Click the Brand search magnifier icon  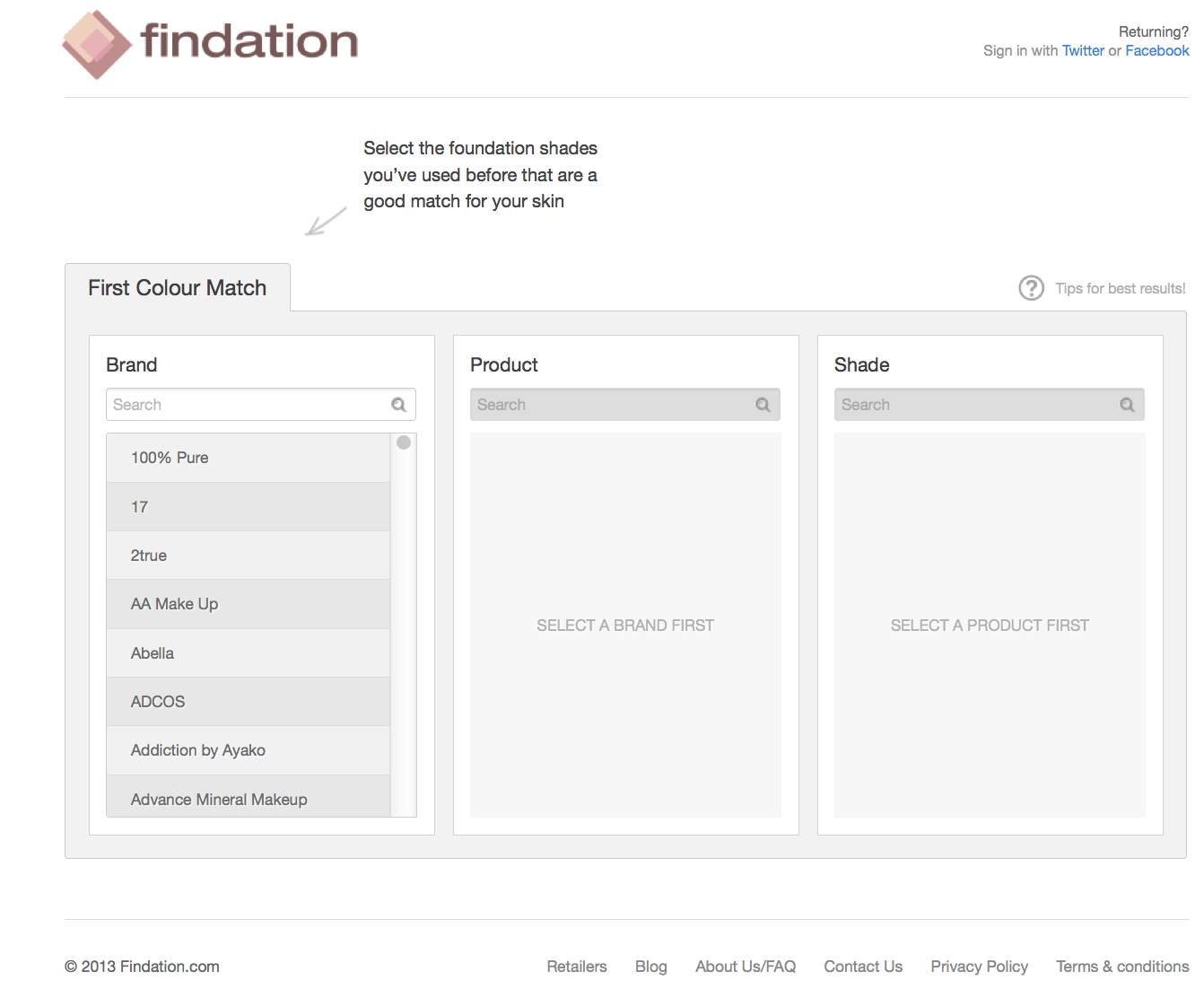(399, 405)
